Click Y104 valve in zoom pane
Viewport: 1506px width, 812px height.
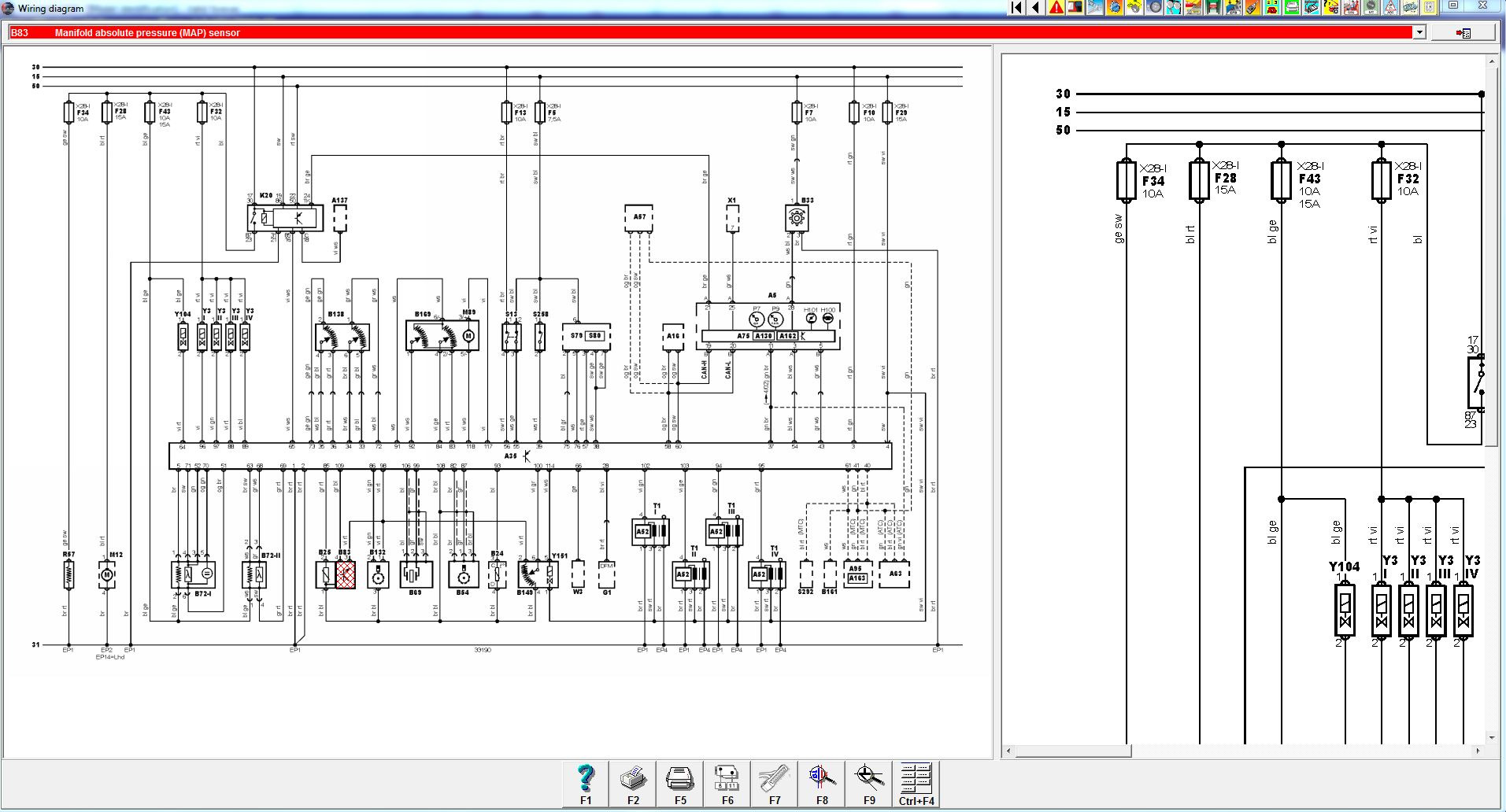coord(1345,609)
